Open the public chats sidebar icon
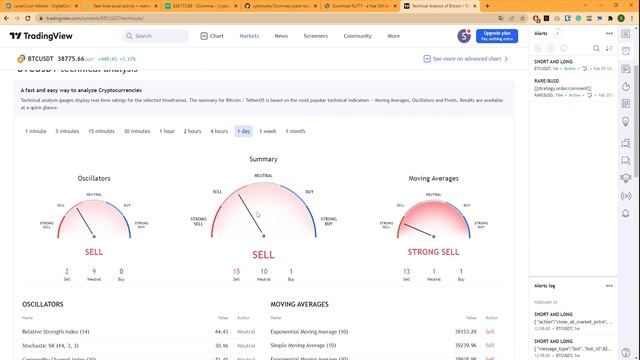This screenshot has height=360, width=640. 625,143
